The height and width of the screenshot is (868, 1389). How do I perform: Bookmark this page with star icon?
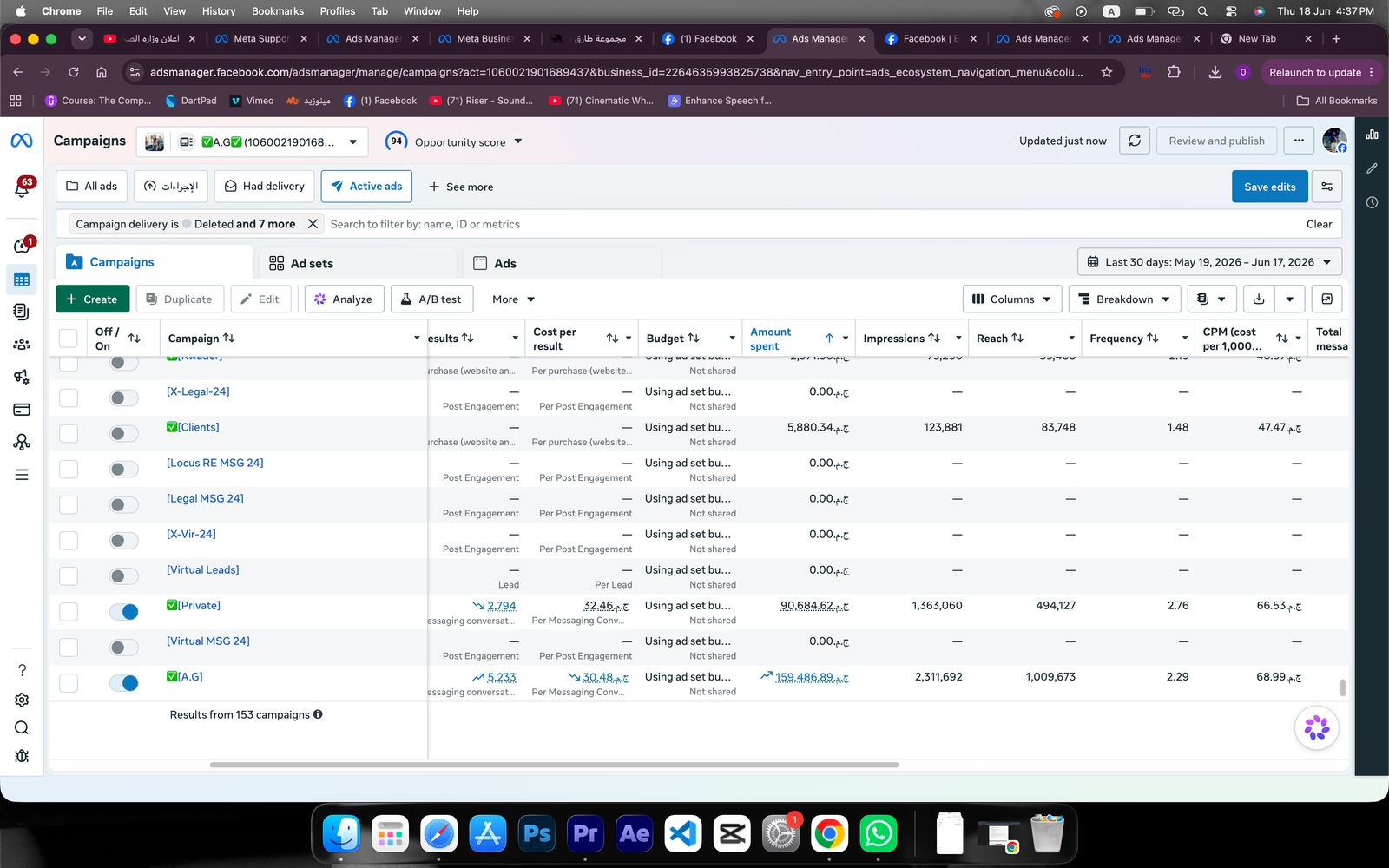[1107, 72]
